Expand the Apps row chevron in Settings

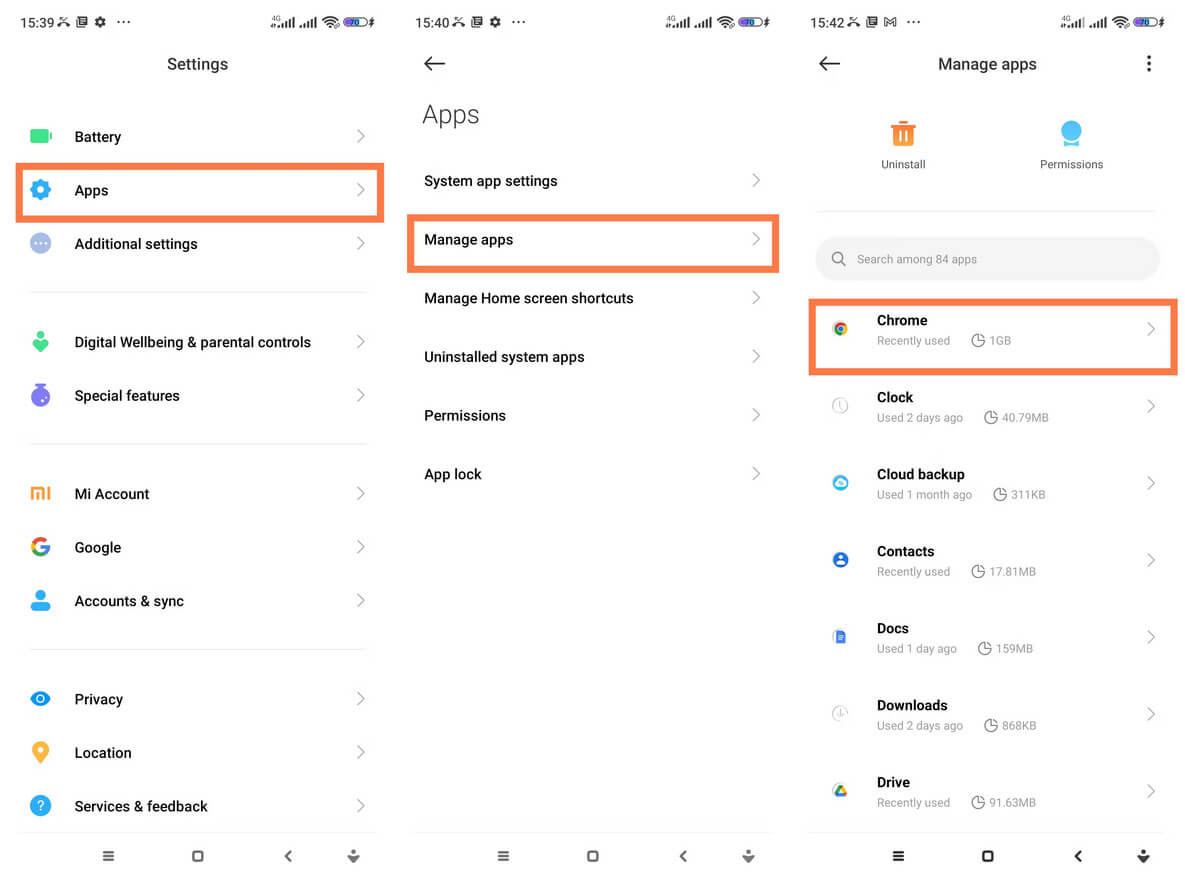pyautogui.click(x=360, y=190)
